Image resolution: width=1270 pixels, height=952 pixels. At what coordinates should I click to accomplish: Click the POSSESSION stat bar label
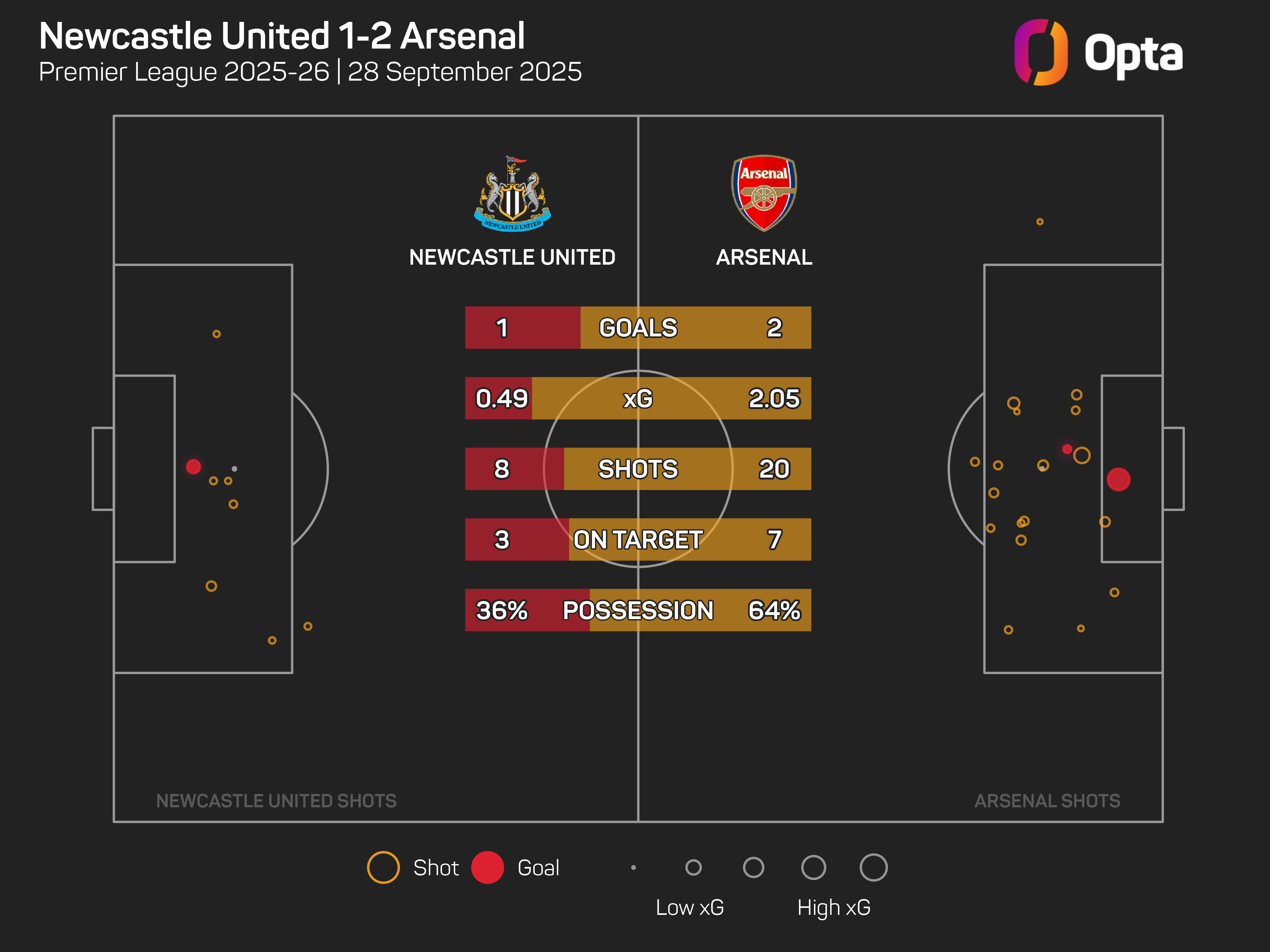[x=638, y=610]
